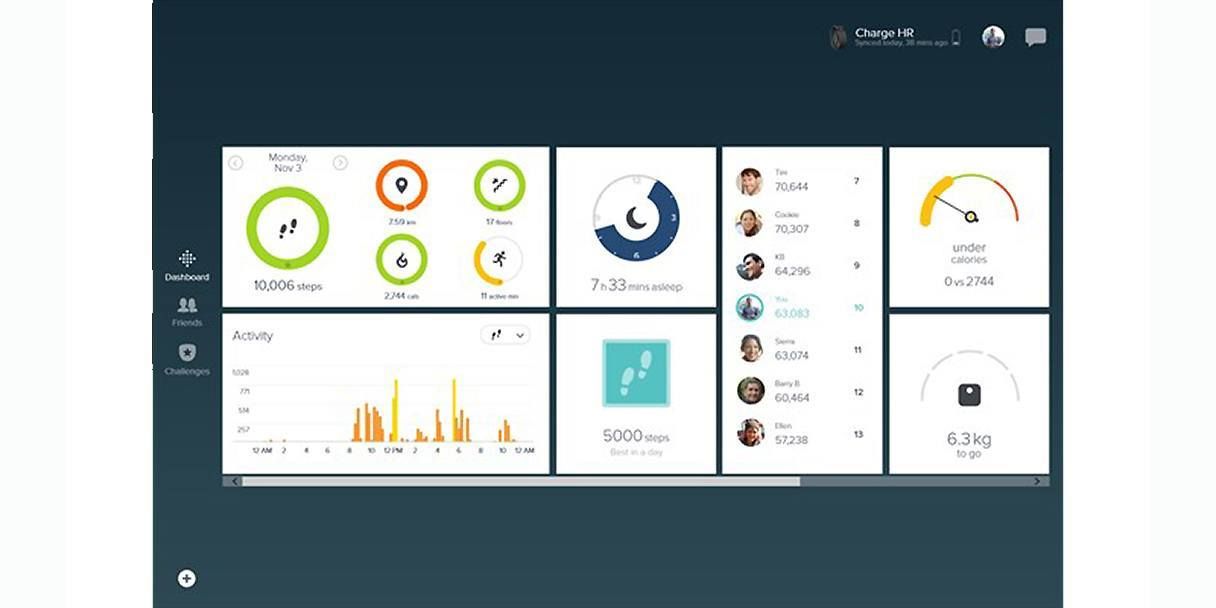Viewport: 1216px width, 608px height.
Task: Open Challenges in the sidebar
Action: [x=187, y=359]
